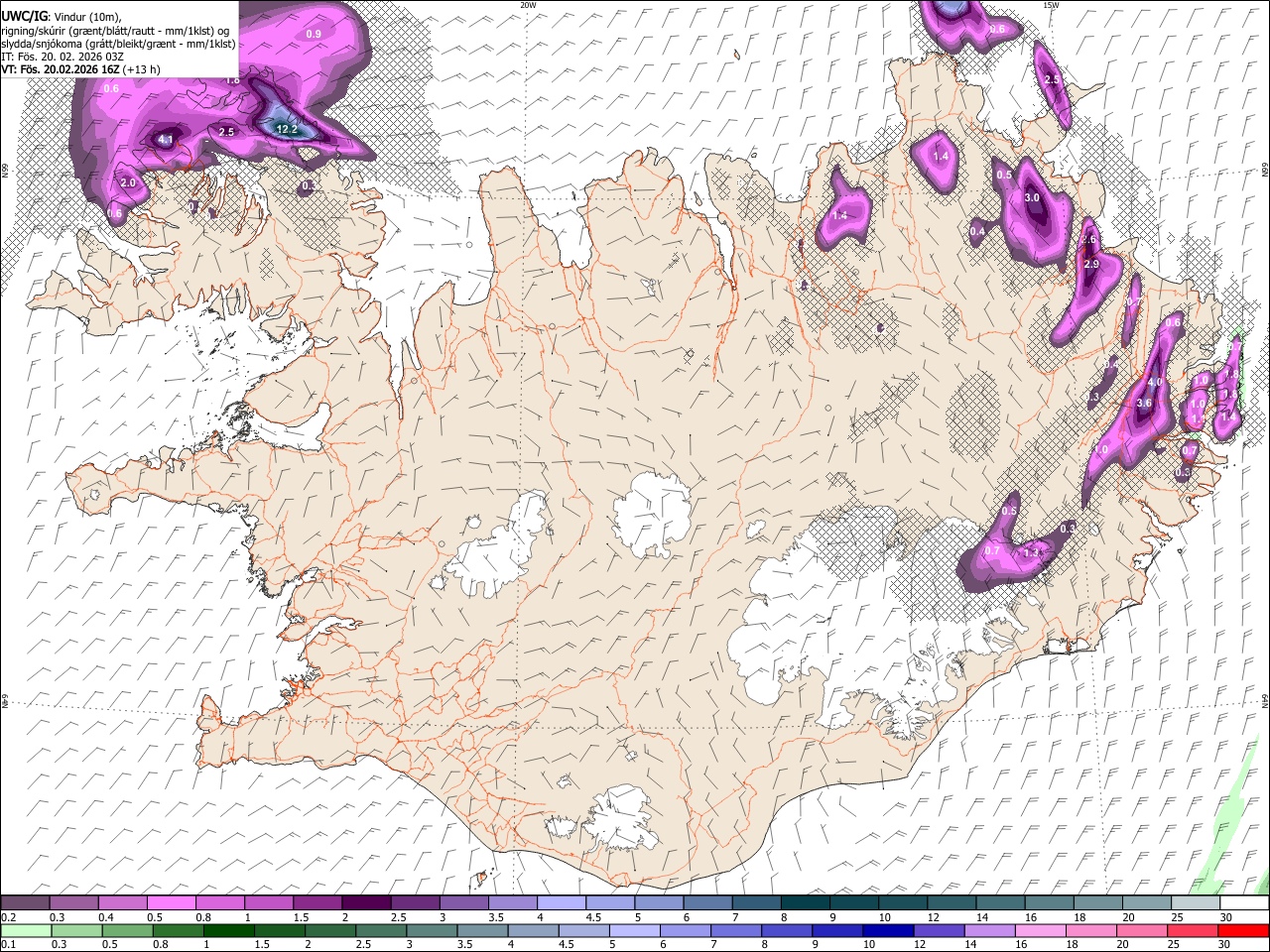Click the darkest green 1–1.5 swatch in green row
The height and width of the screenshot is (952, 1270).
coord(228,931)
